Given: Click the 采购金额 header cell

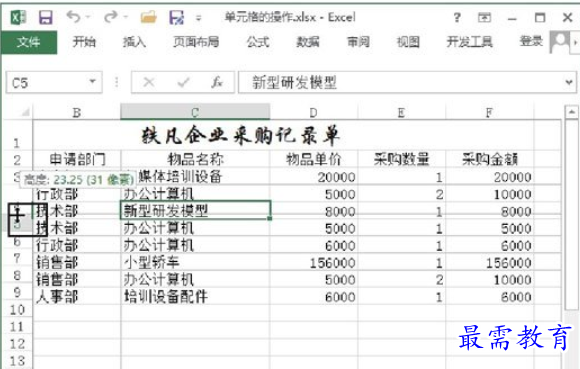Looking at the screenshot, I should tap(489, 159).
